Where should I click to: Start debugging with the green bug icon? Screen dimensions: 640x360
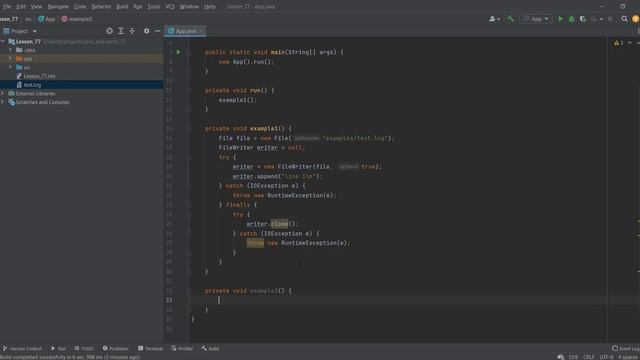point(571,19)
